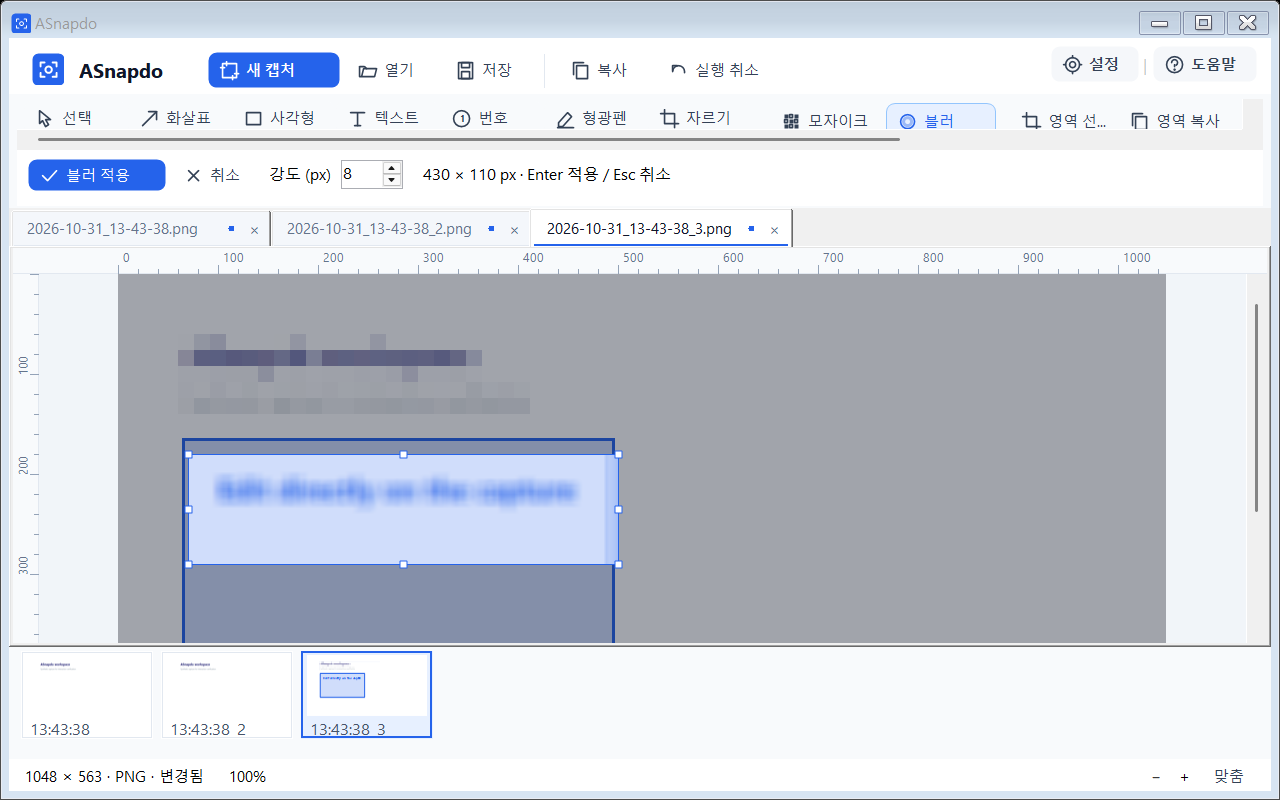The image size is (1280, 800).
Task: Copy the image with 복사
Action: coord(599,70)
